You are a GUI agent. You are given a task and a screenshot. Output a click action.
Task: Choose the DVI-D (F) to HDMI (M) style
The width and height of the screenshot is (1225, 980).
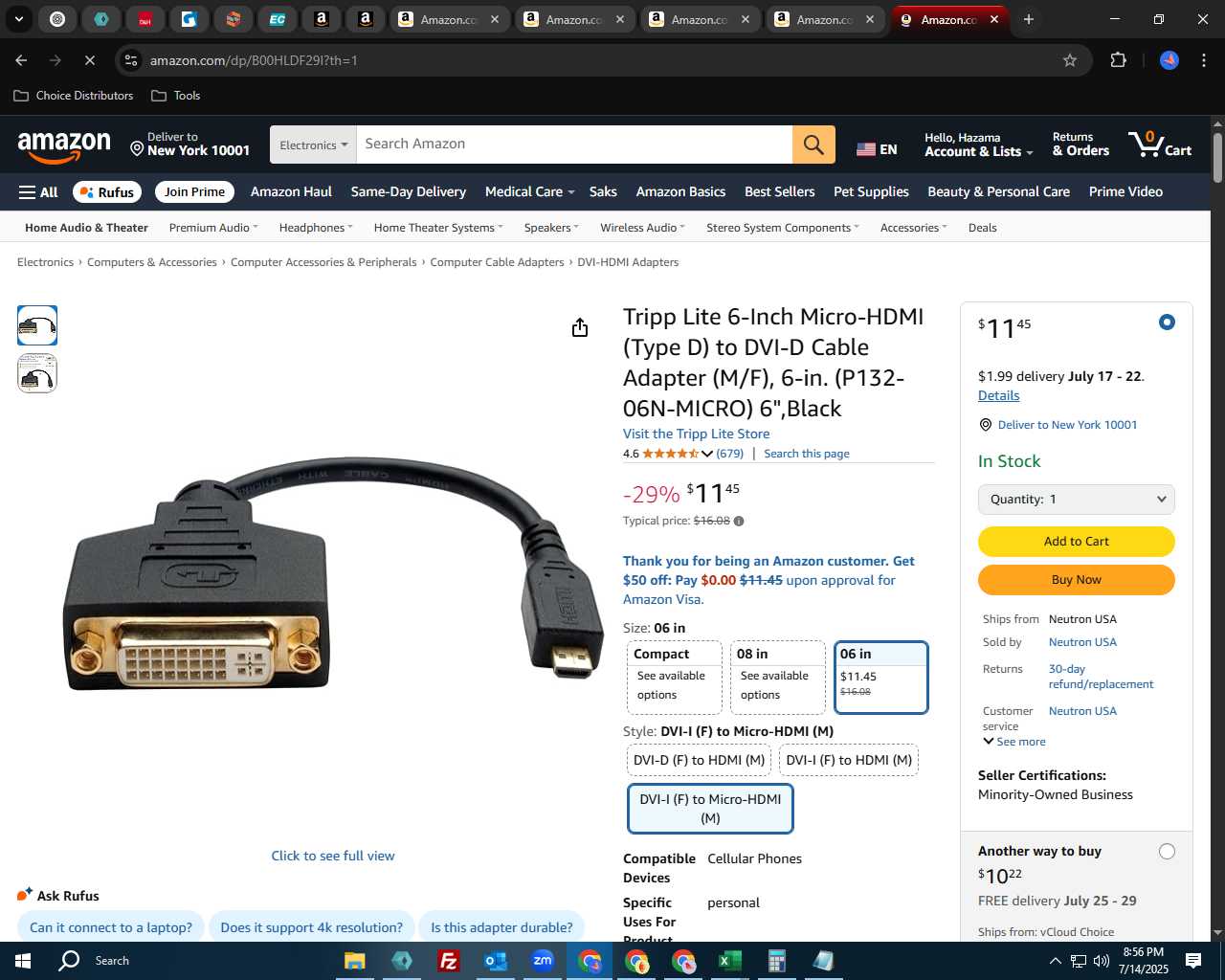click(700, 760)
